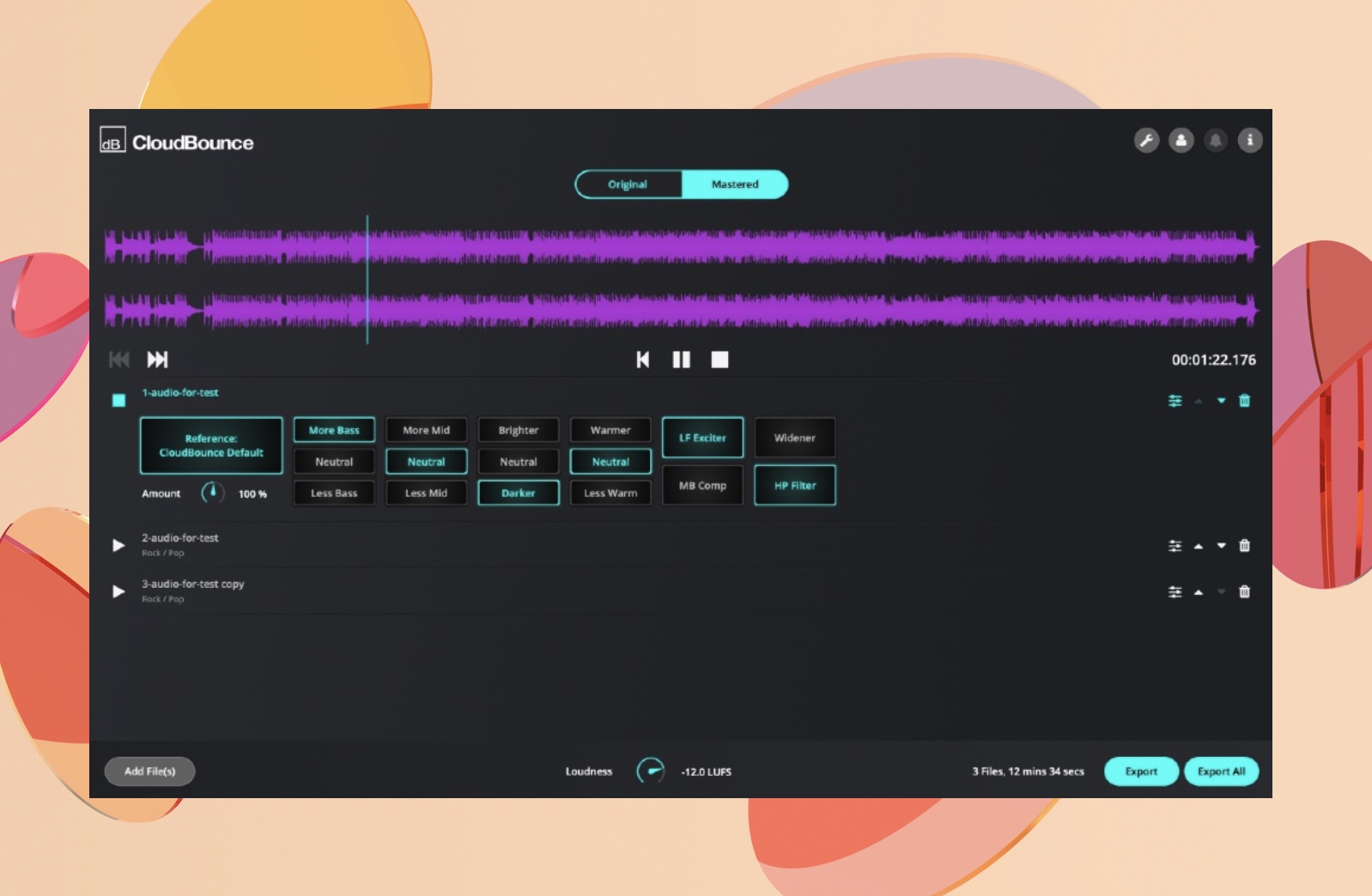Select the Mastered tab
The image size is (1372, 896).
point(735,185)
